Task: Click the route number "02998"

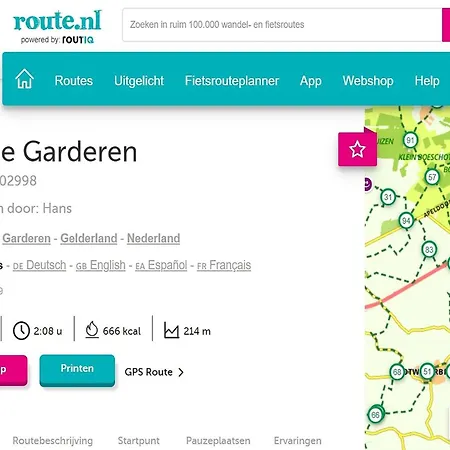Action: pos(18,181)
